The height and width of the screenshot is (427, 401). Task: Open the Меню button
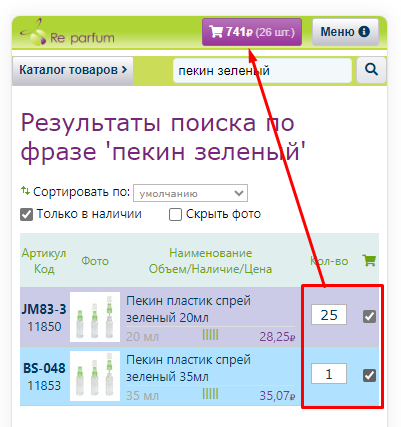[x=345, y=32]
